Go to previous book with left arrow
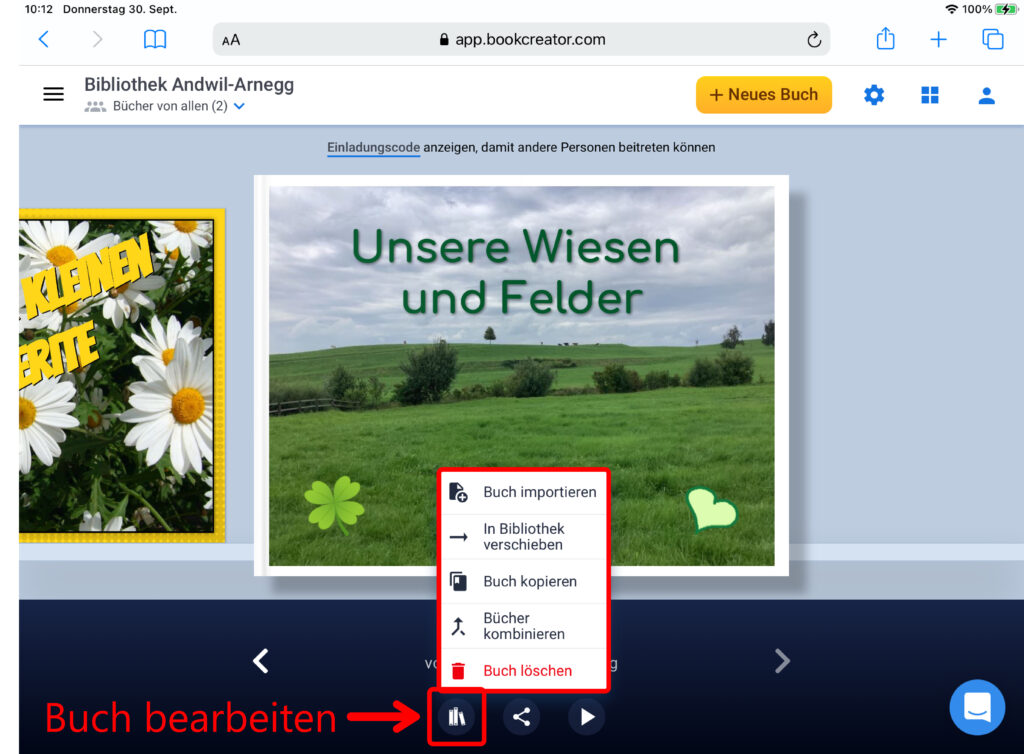1024x754 pixels. [261, 661]
